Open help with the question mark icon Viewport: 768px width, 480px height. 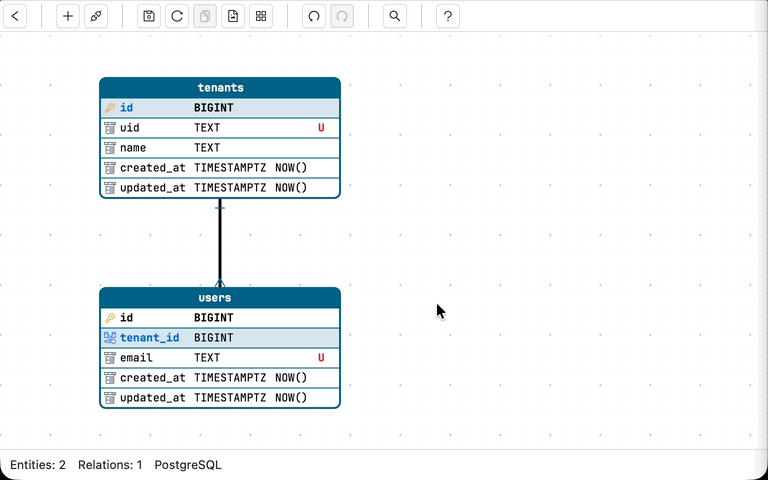click(x=448, y=16)
